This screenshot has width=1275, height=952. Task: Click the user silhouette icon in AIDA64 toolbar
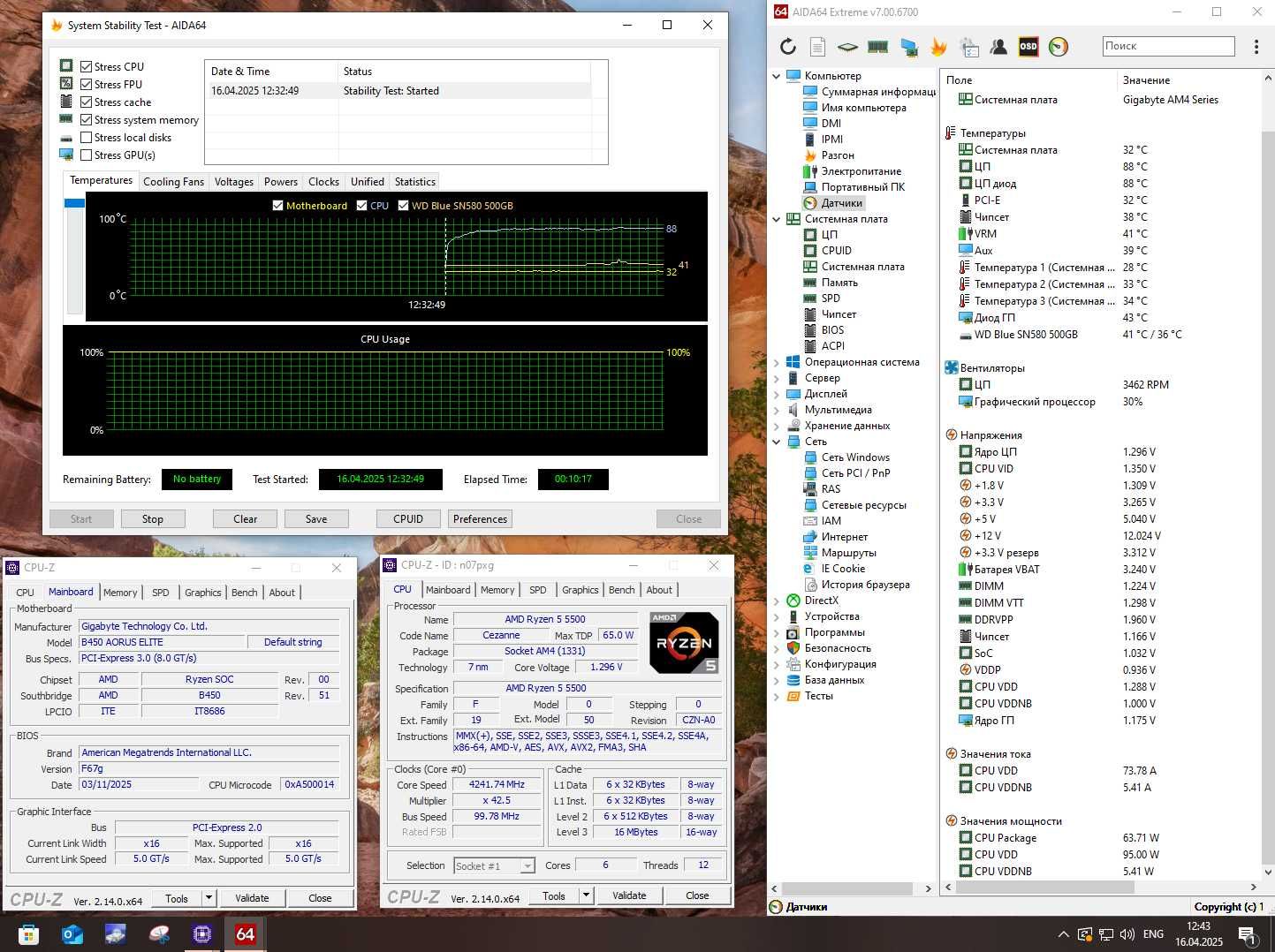coord(998,46)
